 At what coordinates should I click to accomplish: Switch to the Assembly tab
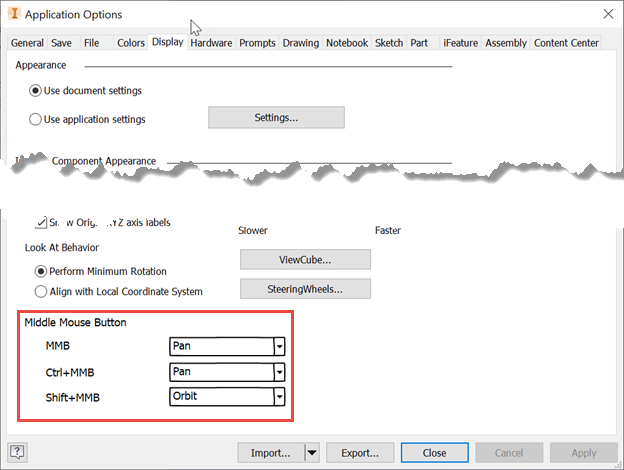pyautogui.click(x=506, y=43)
